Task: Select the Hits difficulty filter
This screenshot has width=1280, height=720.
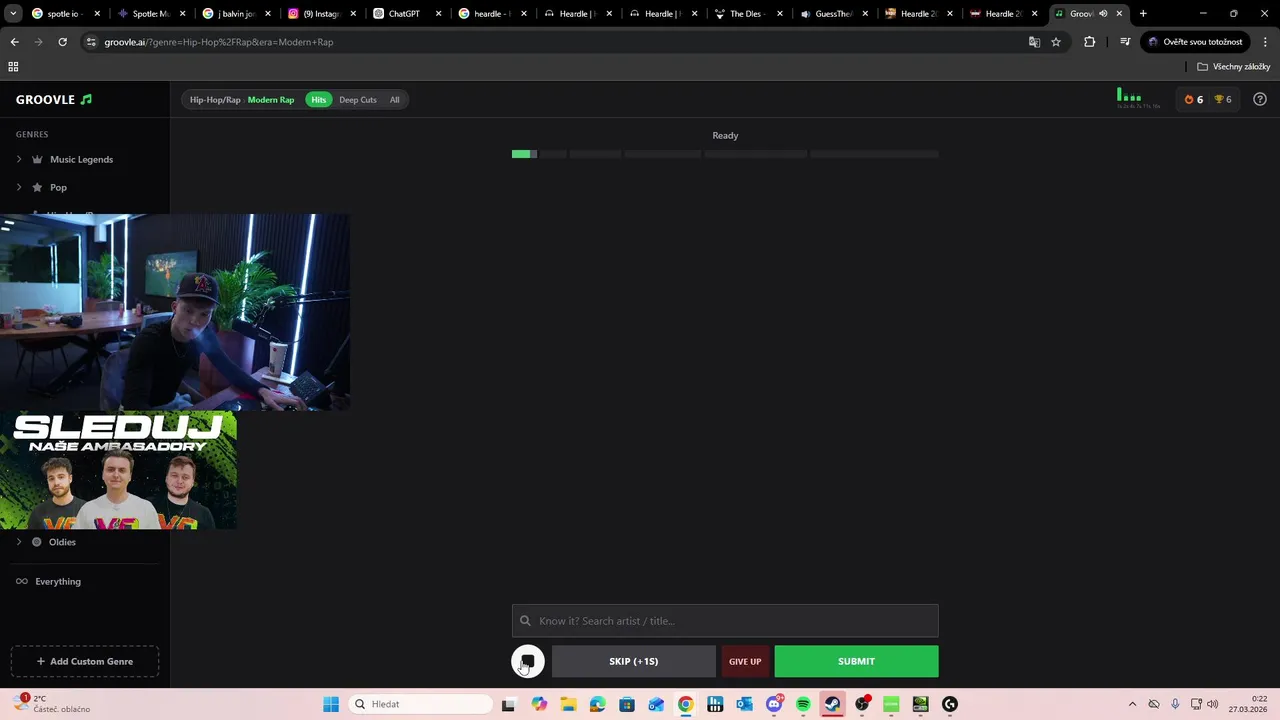Action: click(x=318, y=100)
